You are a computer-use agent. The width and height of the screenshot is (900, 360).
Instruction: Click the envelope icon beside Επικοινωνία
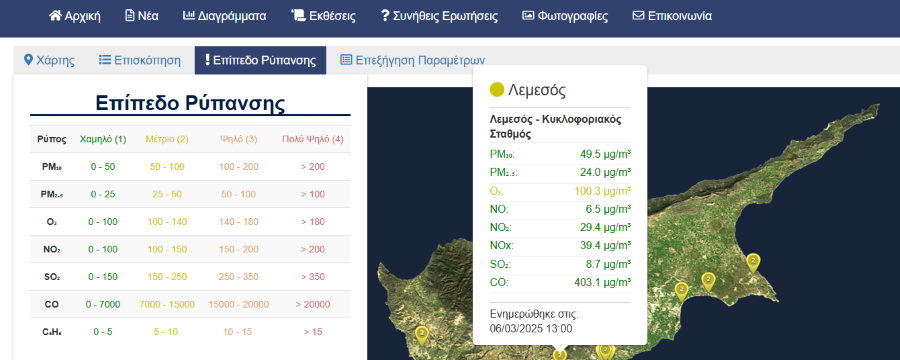(638, 16)
